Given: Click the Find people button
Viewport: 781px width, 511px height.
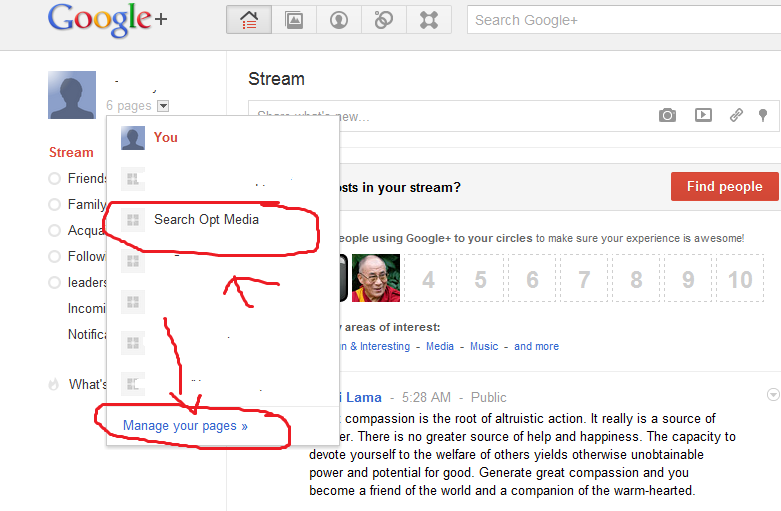Looking at the screenshot, I should click(x=724, y=186).
